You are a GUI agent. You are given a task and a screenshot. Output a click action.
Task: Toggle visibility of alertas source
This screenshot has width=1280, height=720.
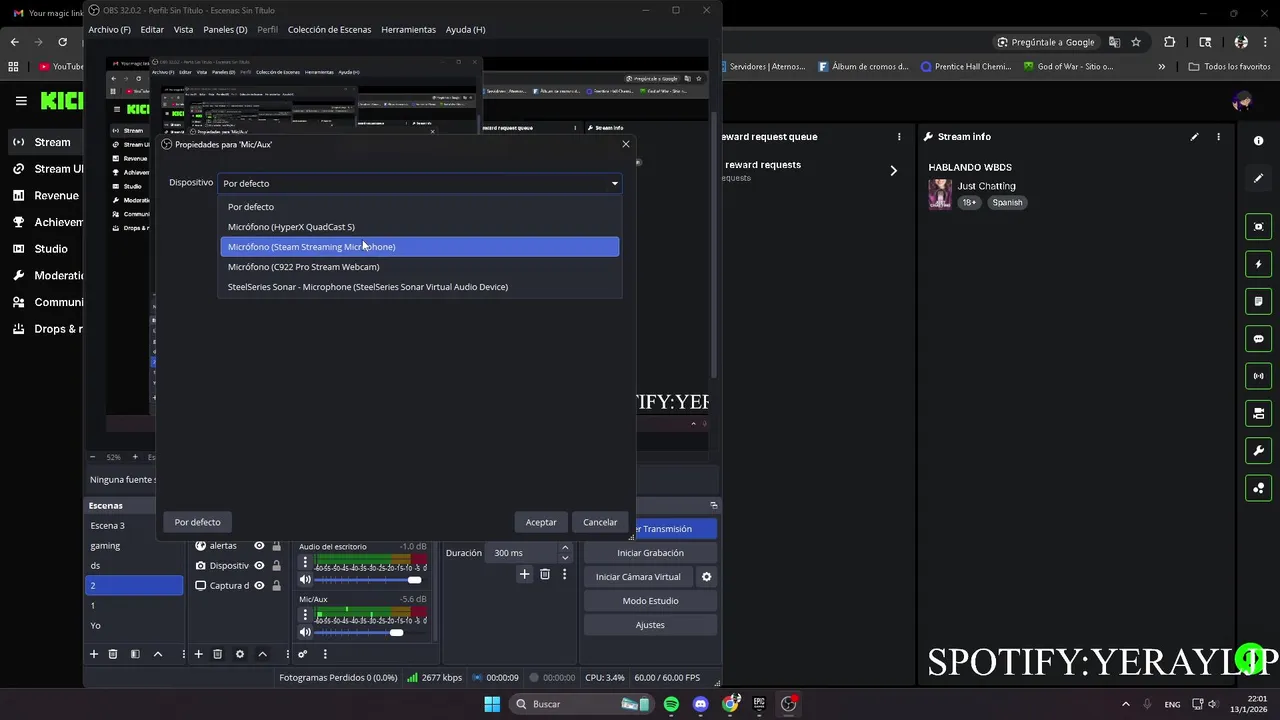[x=259, y=546]
